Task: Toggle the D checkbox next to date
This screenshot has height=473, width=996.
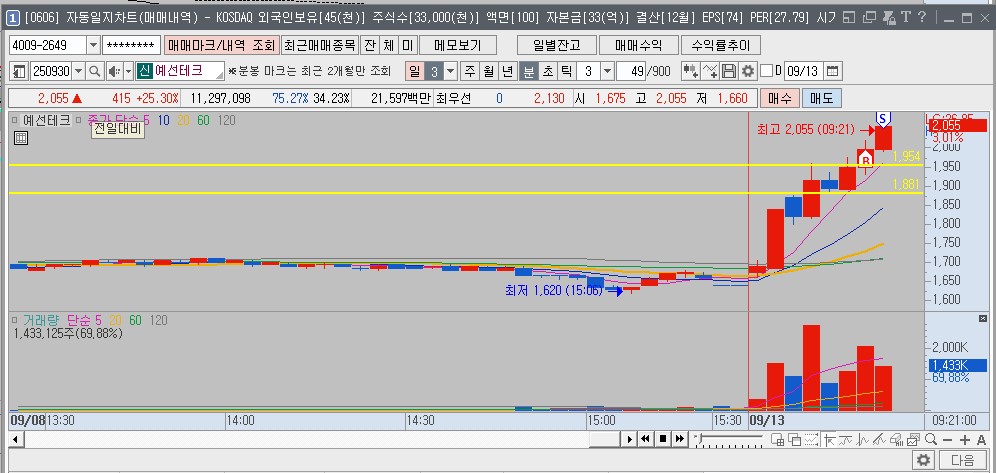Action: pyautogui.click(x=767, y=71)
